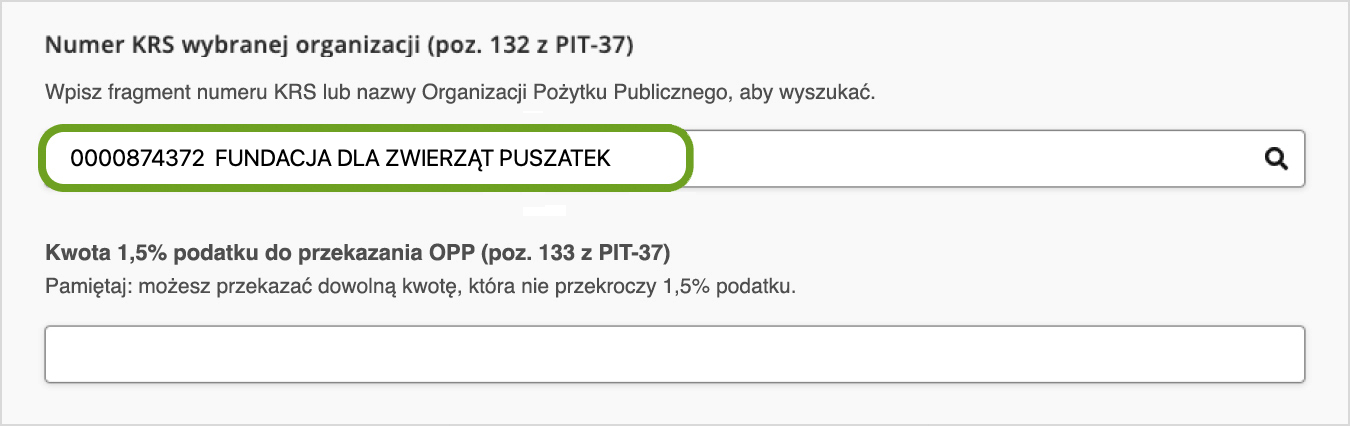Click the hint starting with Wpisz fragment numeru KRS
The image size is (1350, 426).
click(460, 92)
